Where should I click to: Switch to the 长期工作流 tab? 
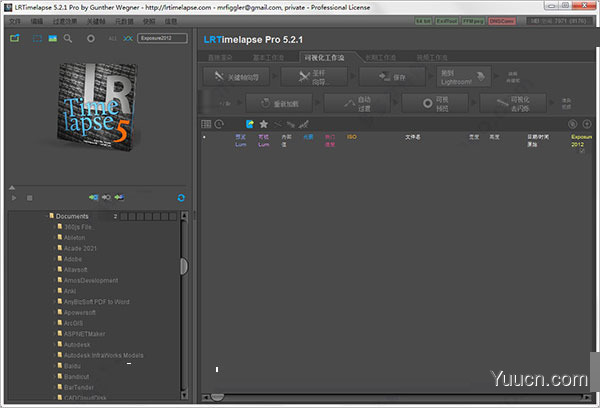click(x=380, y=57)
